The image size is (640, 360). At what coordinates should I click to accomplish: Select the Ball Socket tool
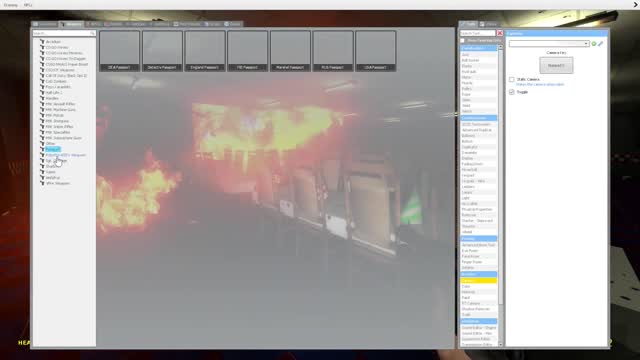coord(479,60)
